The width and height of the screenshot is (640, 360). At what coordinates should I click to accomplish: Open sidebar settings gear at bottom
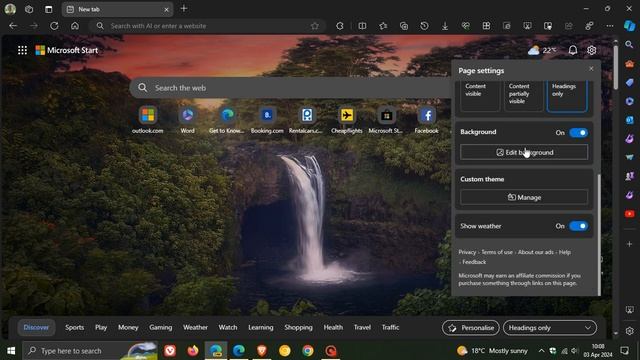point(629,331)
